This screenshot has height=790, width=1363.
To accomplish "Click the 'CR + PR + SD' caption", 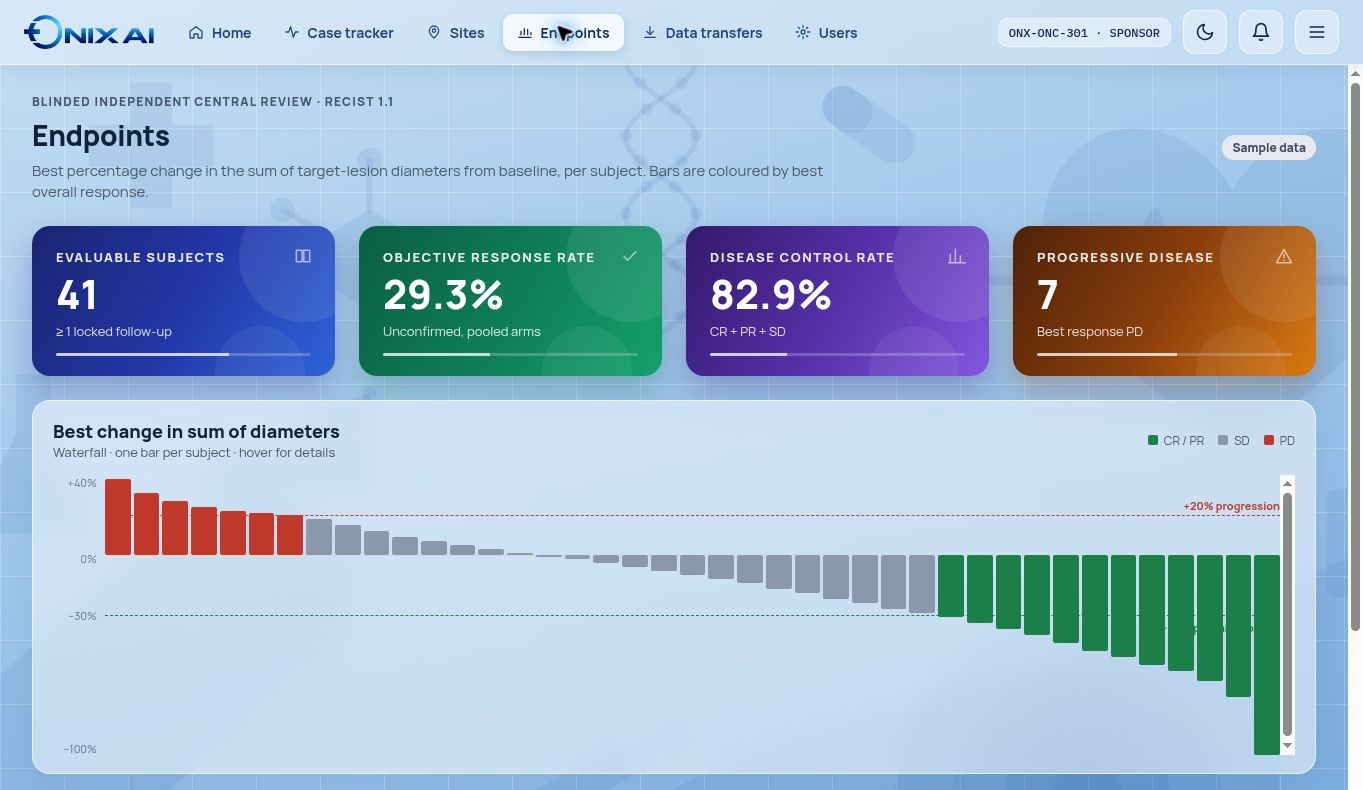I will click(x=747, y=331).
